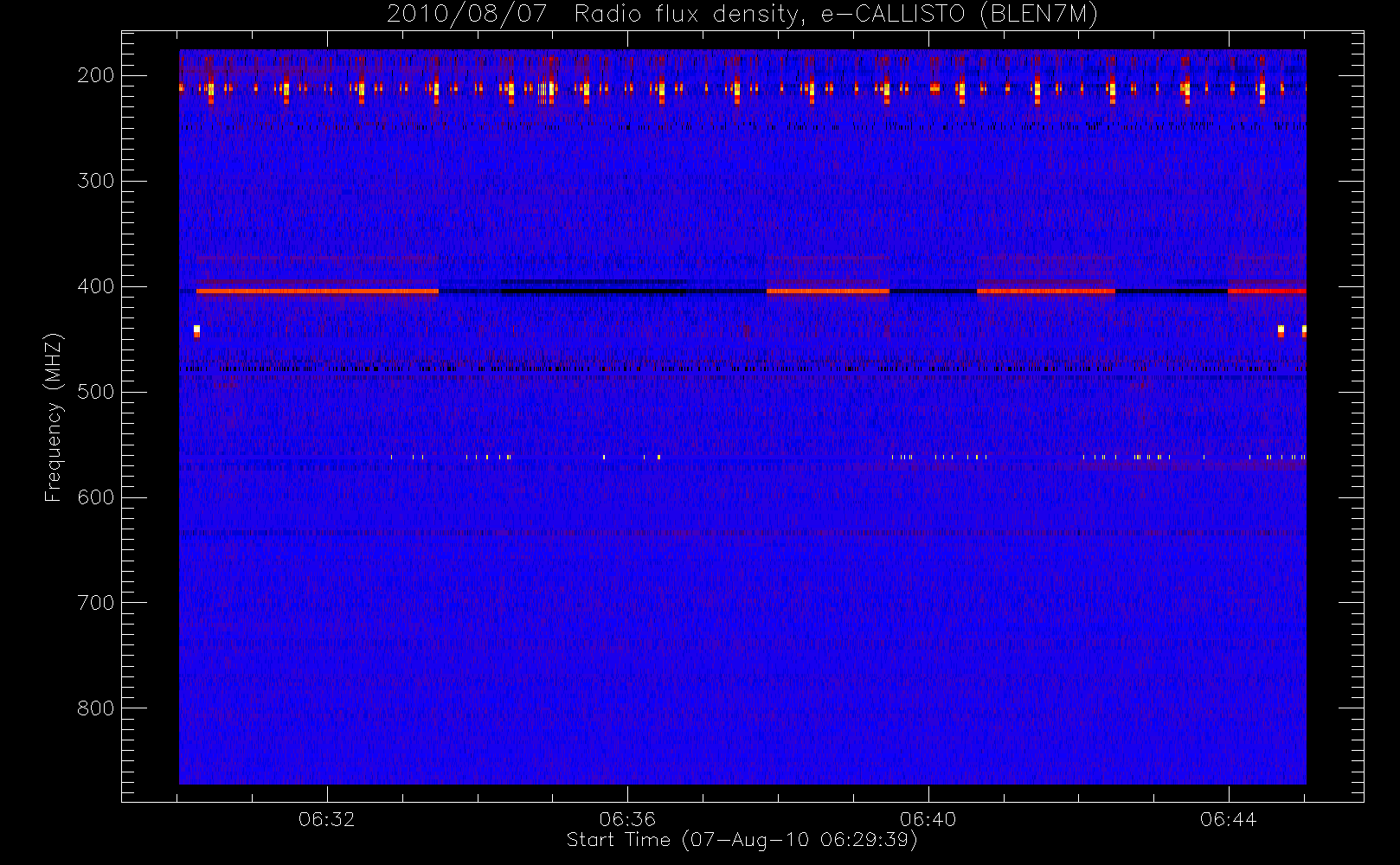Click the 800 frequency tick label
The height and width of the screenshot is (865, 1400).
pyautogui.click(x=96, y=708)
